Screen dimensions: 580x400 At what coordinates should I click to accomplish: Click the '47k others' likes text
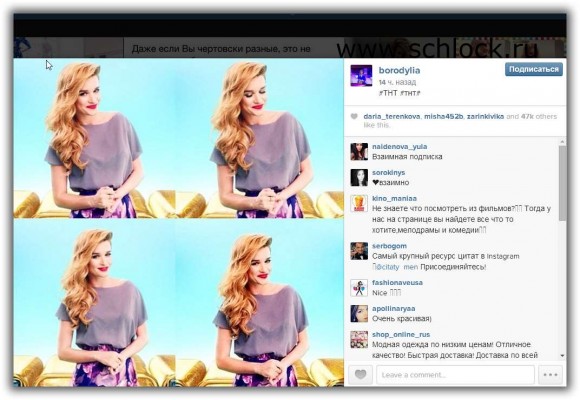point(539,117)
